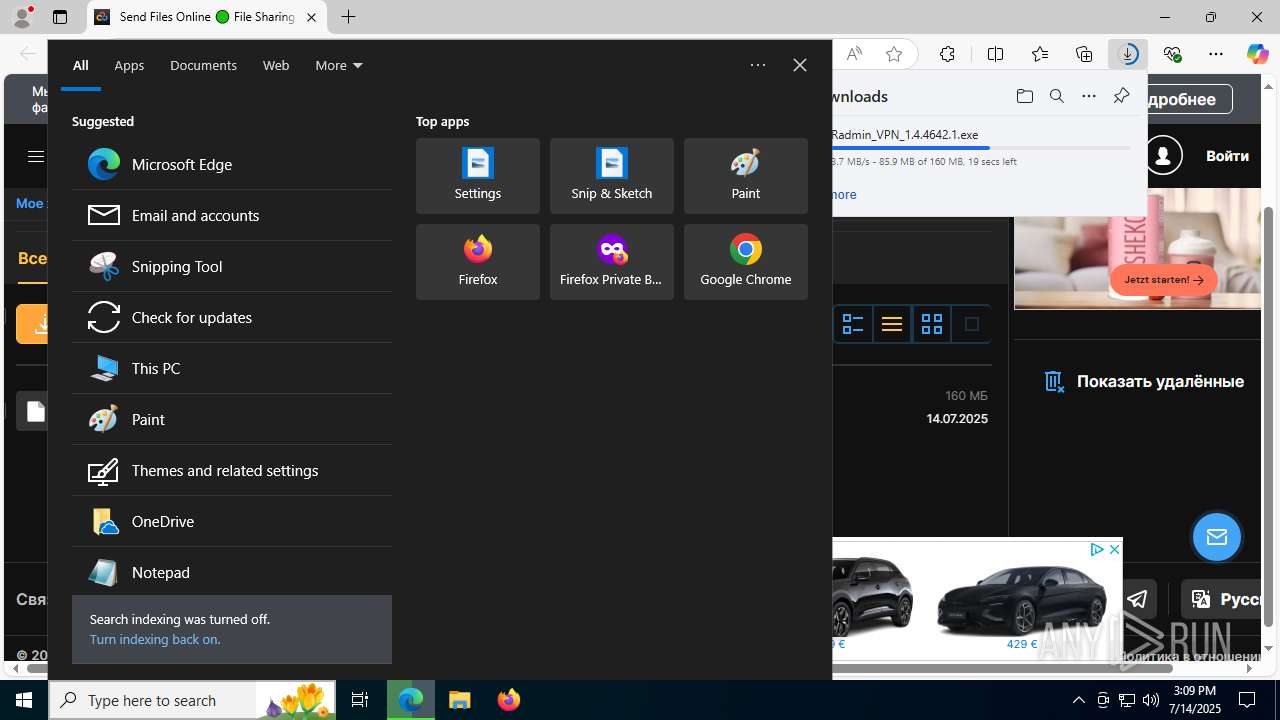
Task: Launch the Firefox tile in Top apps
Action: point(478,262)
